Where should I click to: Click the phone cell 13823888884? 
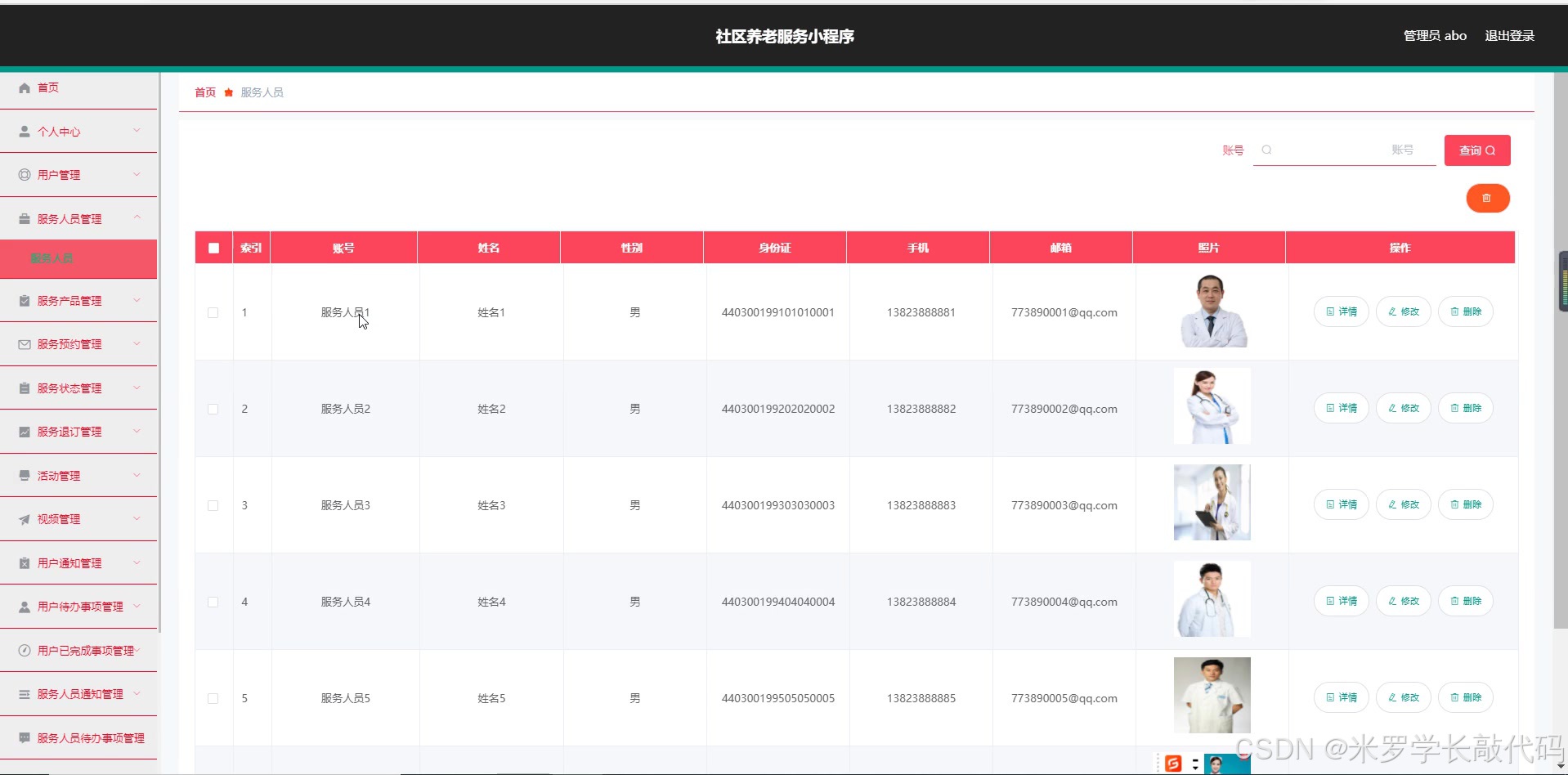coord(921,602)
